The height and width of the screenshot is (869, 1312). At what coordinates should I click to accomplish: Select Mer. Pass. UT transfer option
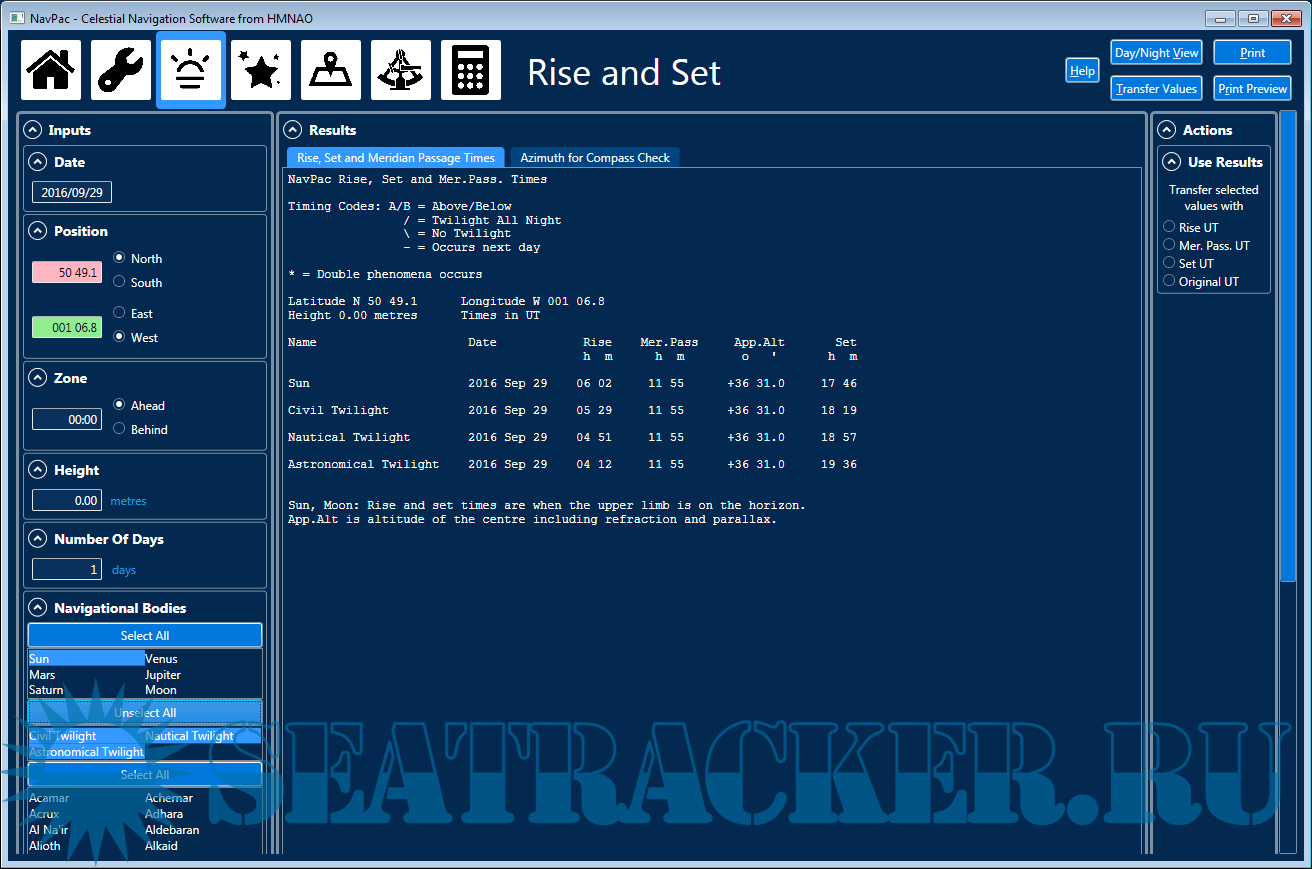pyautogui.click(x=1169, y=245)
